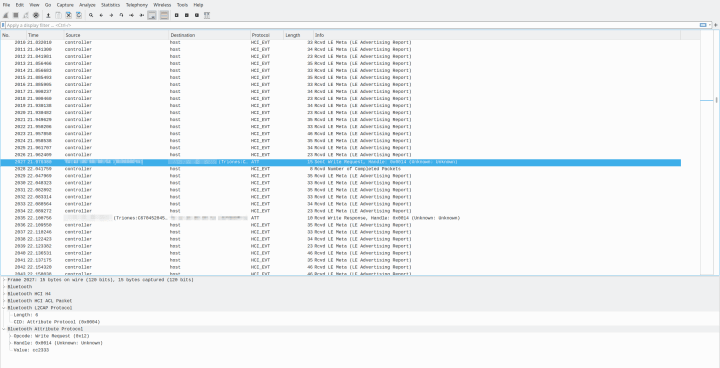Select packet 2042 in the list
The image size is (720, 368).
tap(341, 267)
